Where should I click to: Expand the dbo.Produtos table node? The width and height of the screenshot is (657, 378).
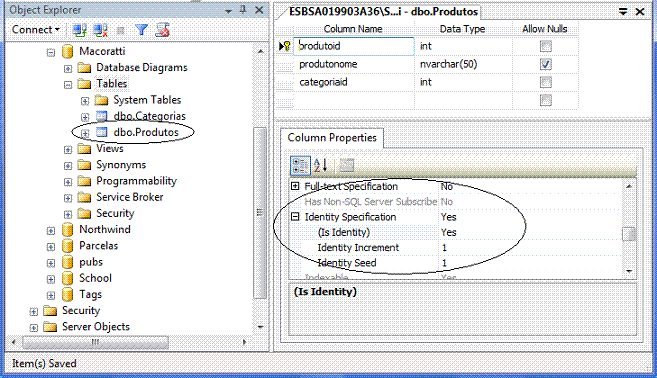pos(85,133)
